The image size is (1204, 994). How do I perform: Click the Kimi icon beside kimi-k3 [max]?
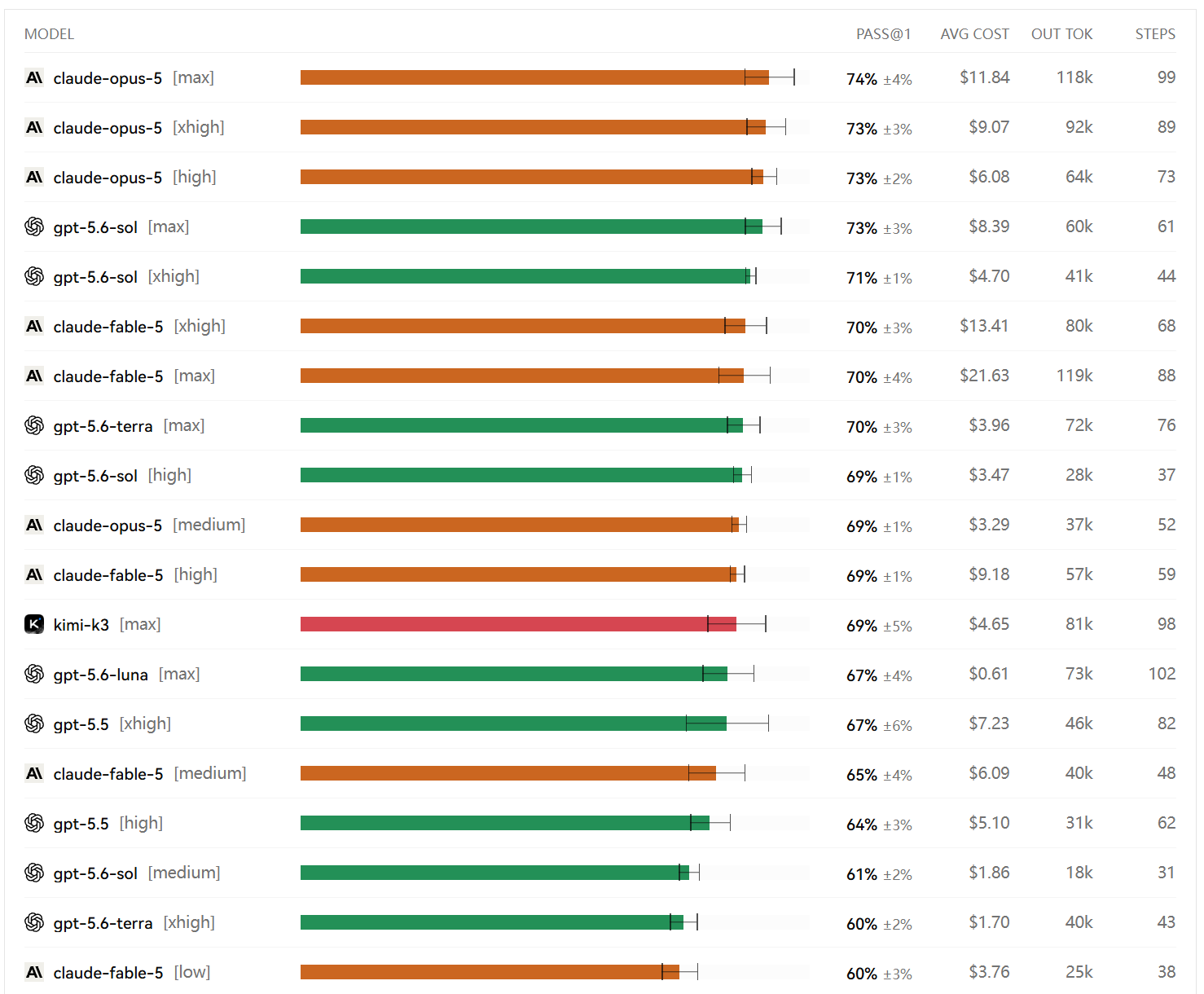[34, 625]
